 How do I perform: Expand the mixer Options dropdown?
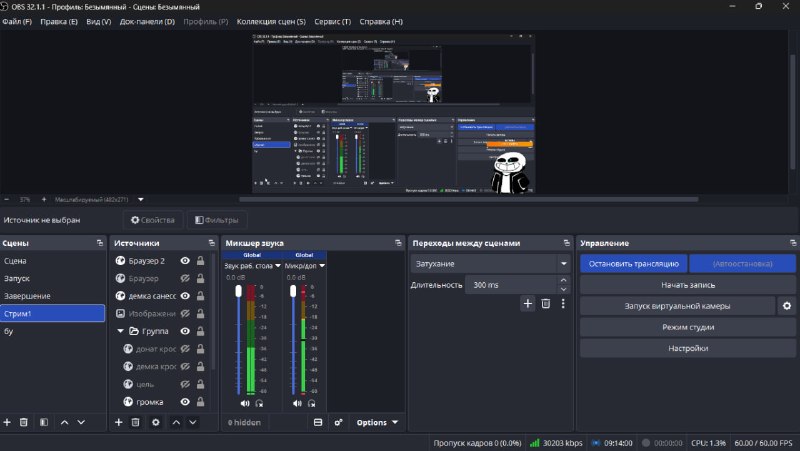(x=377, y=422)
